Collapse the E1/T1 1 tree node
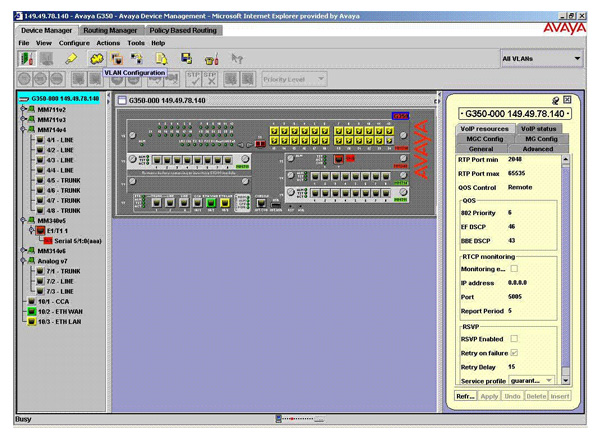The height and width of the screenshot is (440, 600). (32, 230)
